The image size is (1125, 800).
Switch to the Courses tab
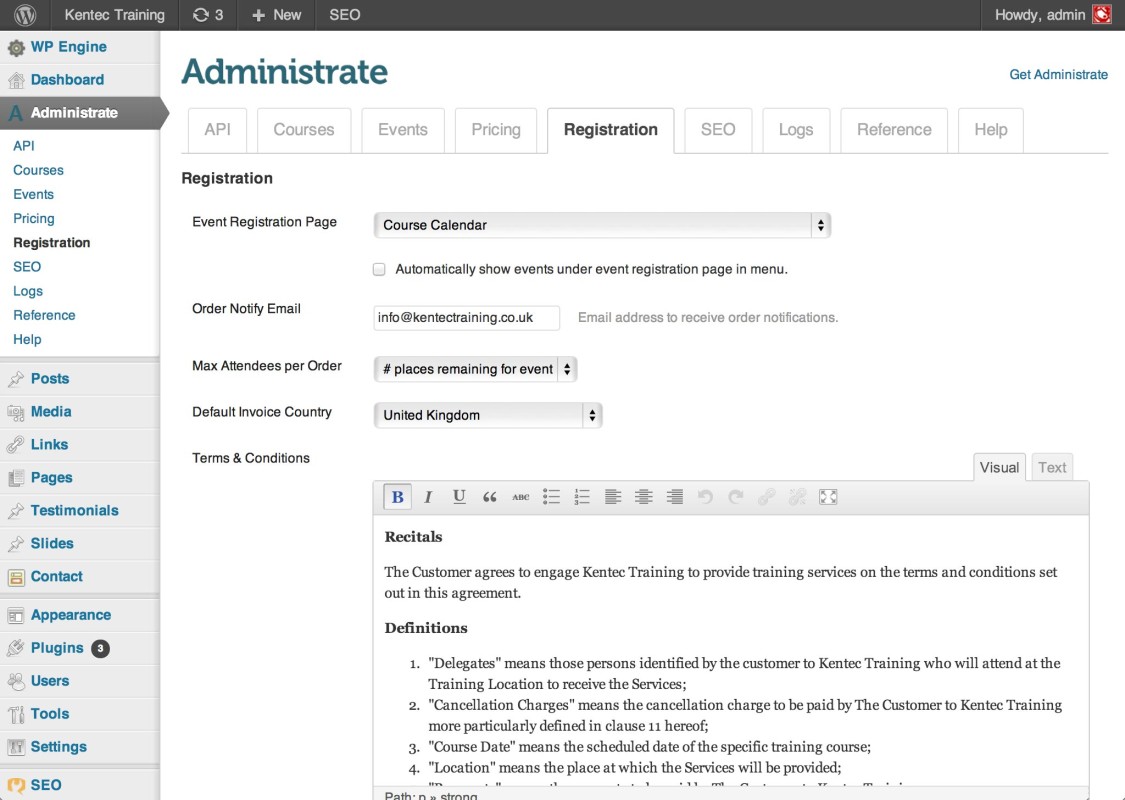click(x=303, y=130)
